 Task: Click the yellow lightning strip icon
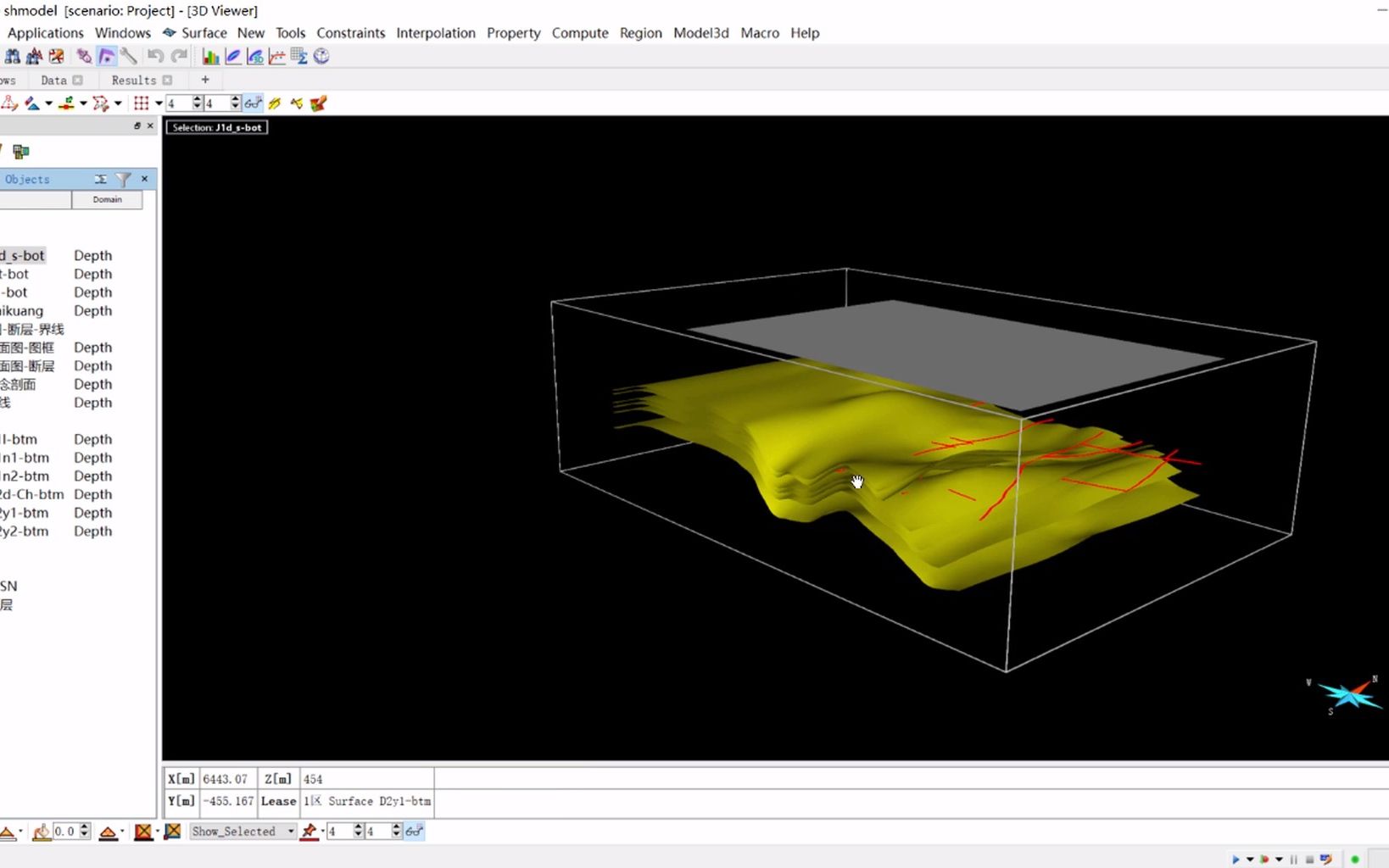275,103
